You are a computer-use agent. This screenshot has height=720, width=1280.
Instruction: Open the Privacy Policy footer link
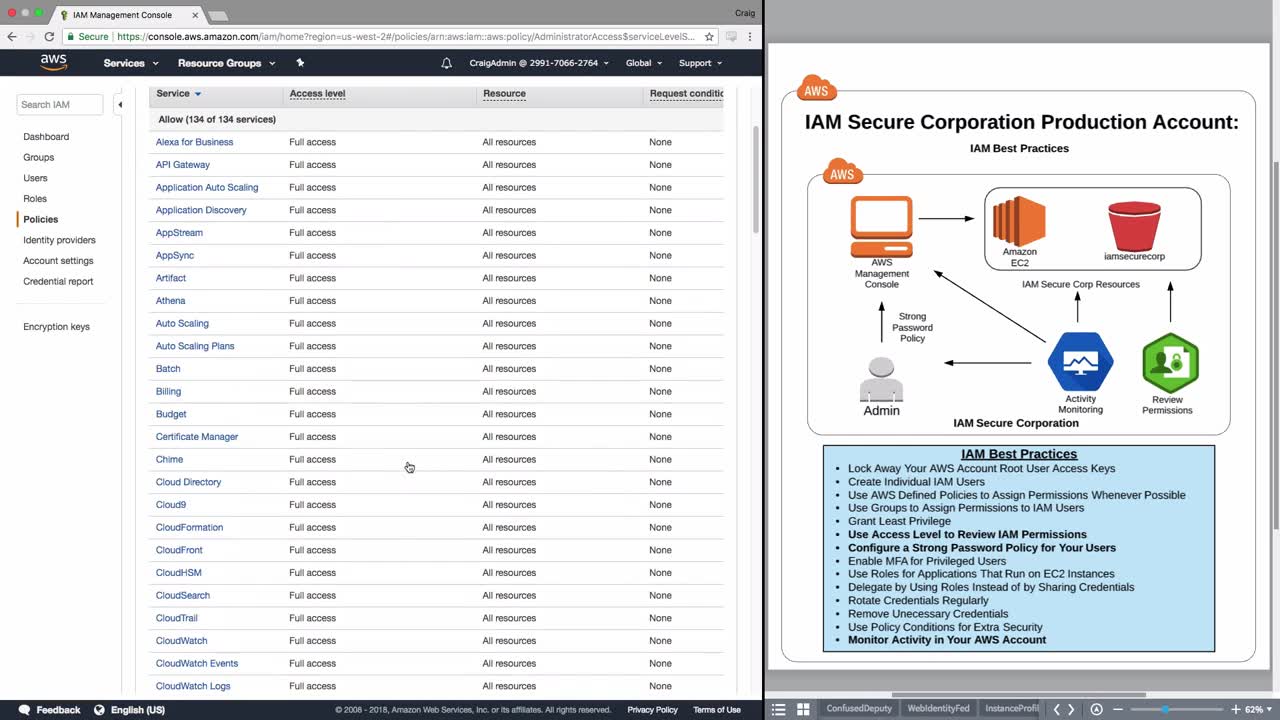click(652, 710)
